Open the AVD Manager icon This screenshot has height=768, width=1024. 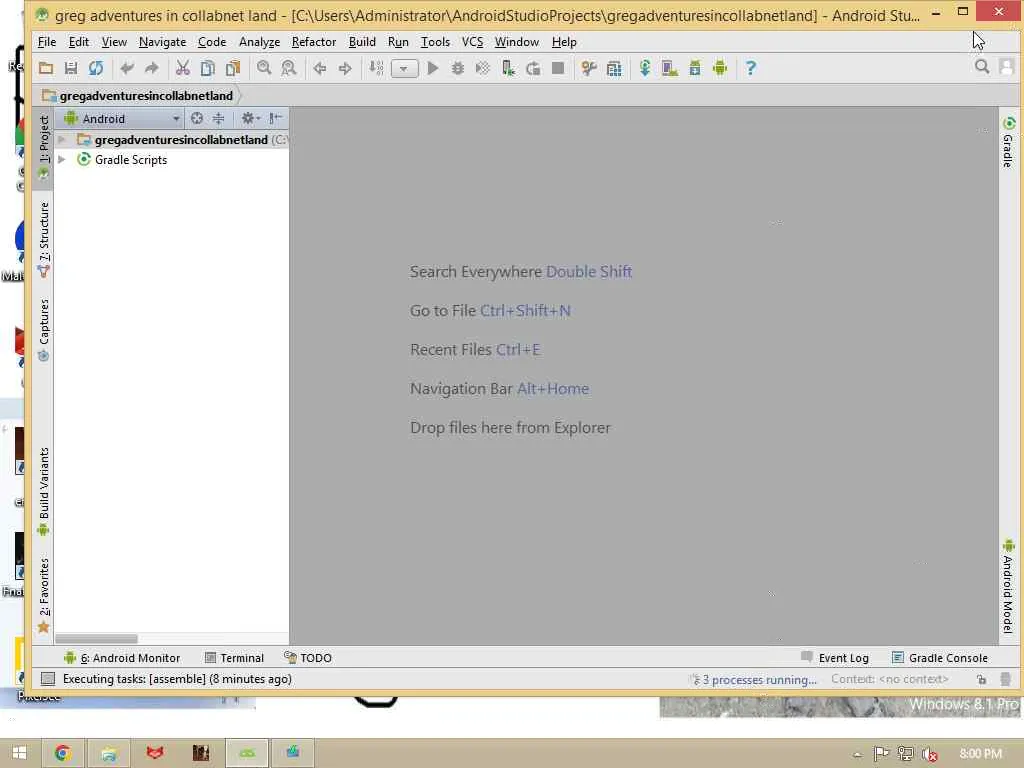669,68
